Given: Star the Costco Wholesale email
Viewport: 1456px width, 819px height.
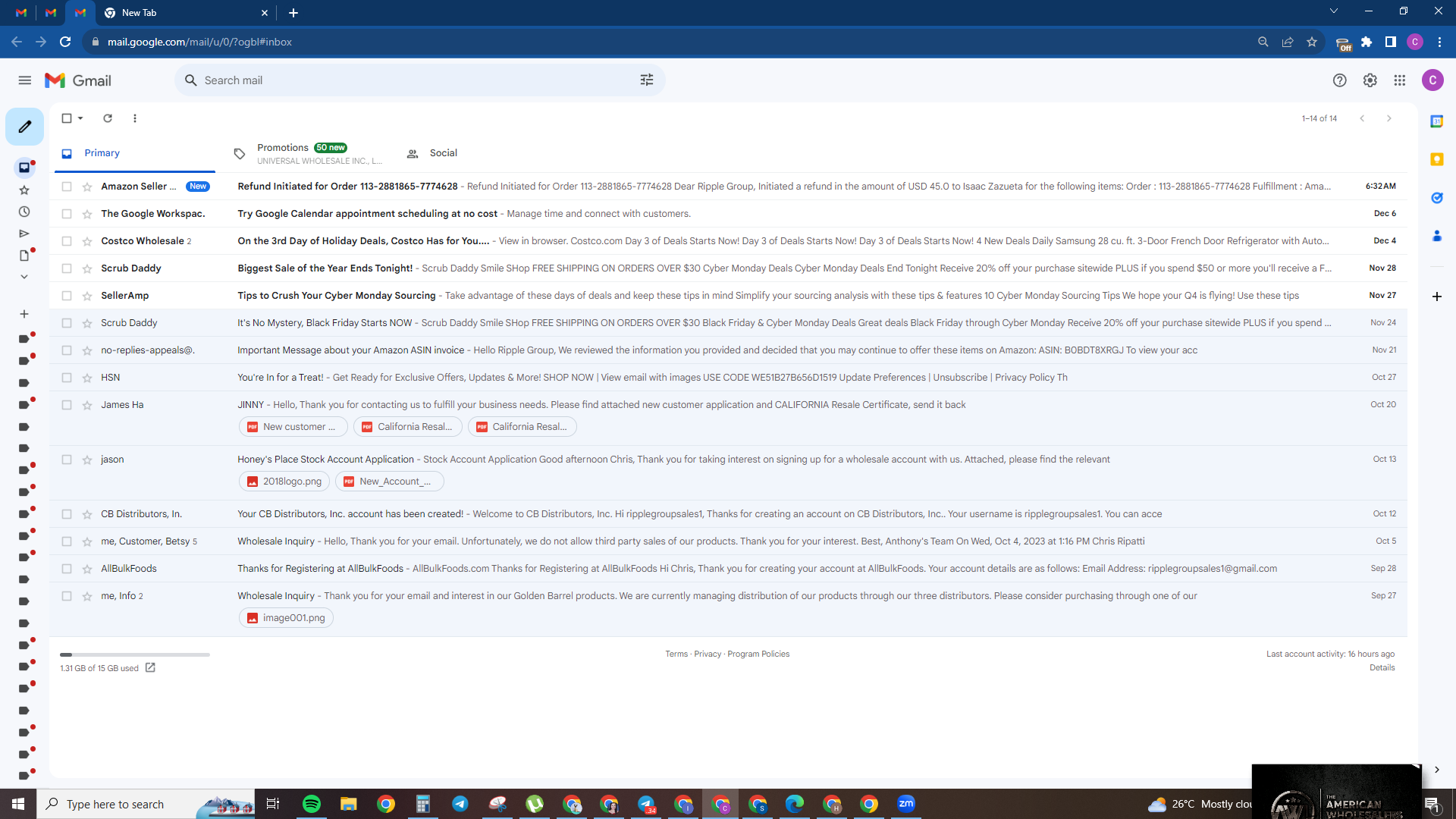Looking at the screenshot, I should [87, 241].
